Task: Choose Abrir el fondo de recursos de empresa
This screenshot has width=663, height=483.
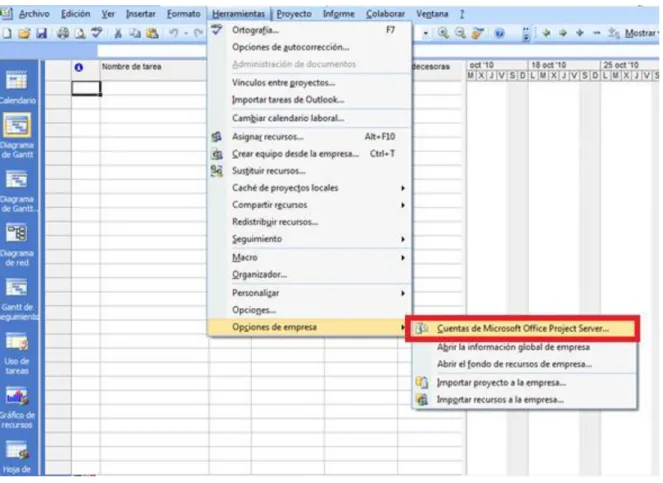Action: (x=524, y=364)
